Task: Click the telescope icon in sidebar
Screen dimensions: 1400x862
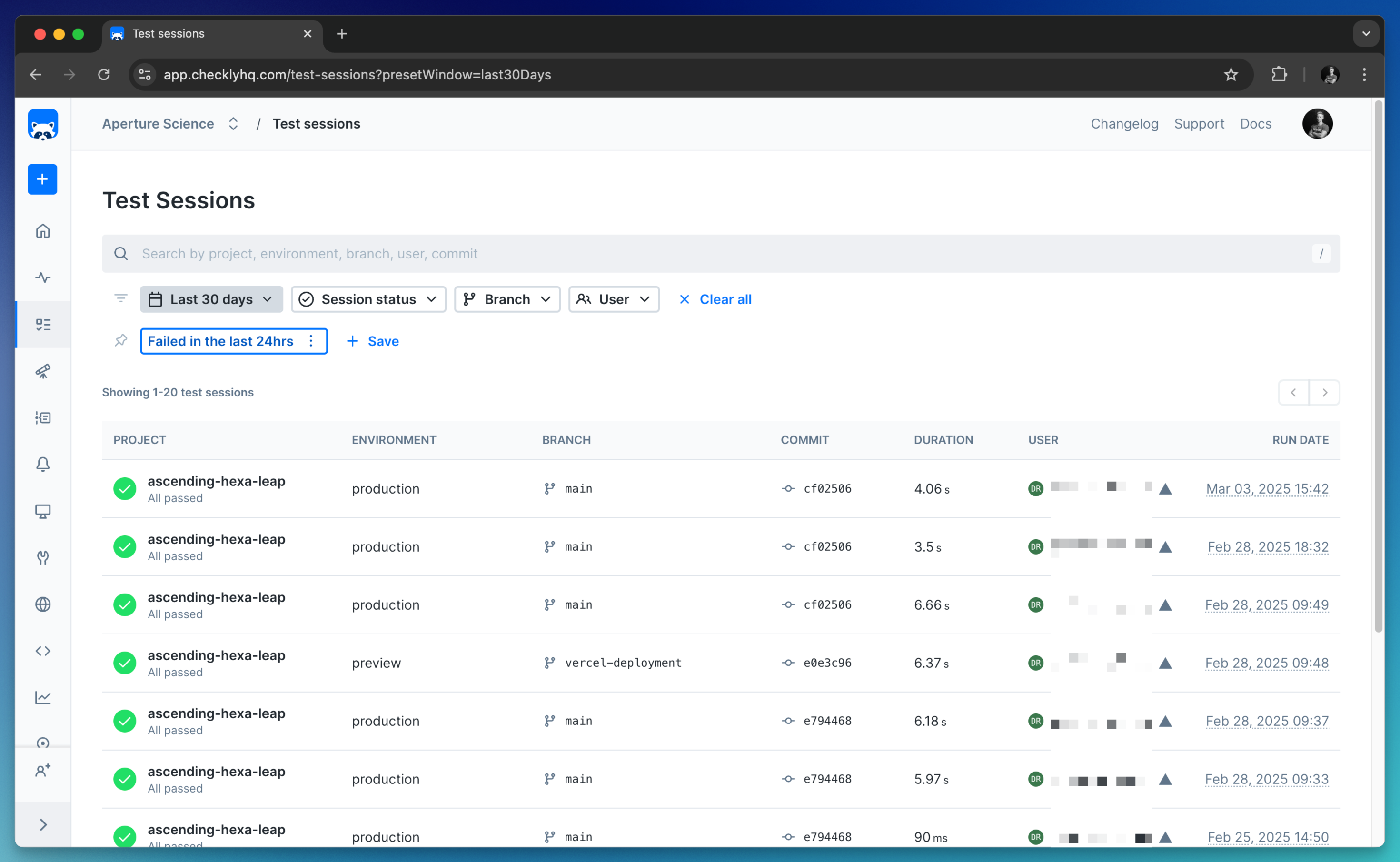Action: tap(43, 371)
